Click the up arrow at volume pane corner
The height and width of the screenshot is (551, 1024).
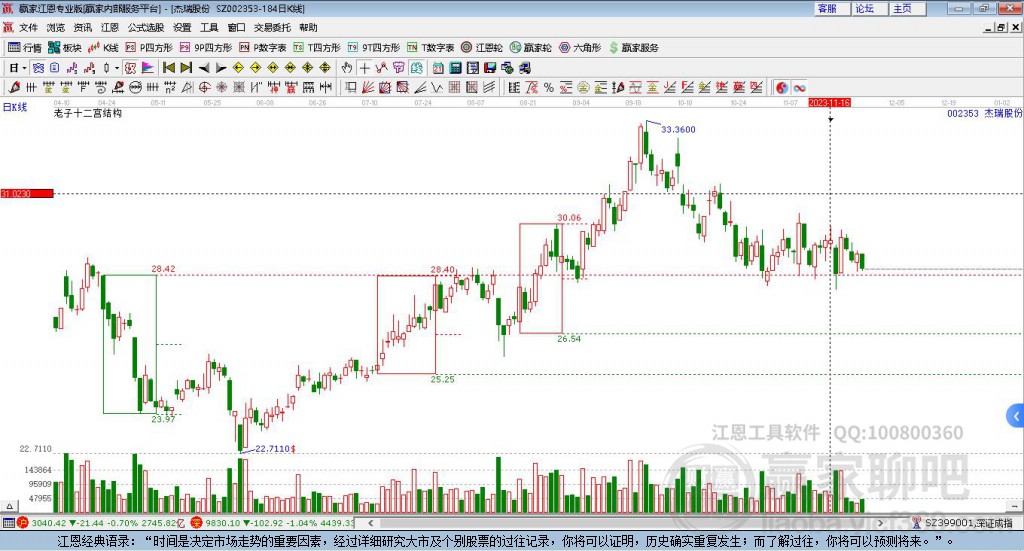tap(9, 506)
